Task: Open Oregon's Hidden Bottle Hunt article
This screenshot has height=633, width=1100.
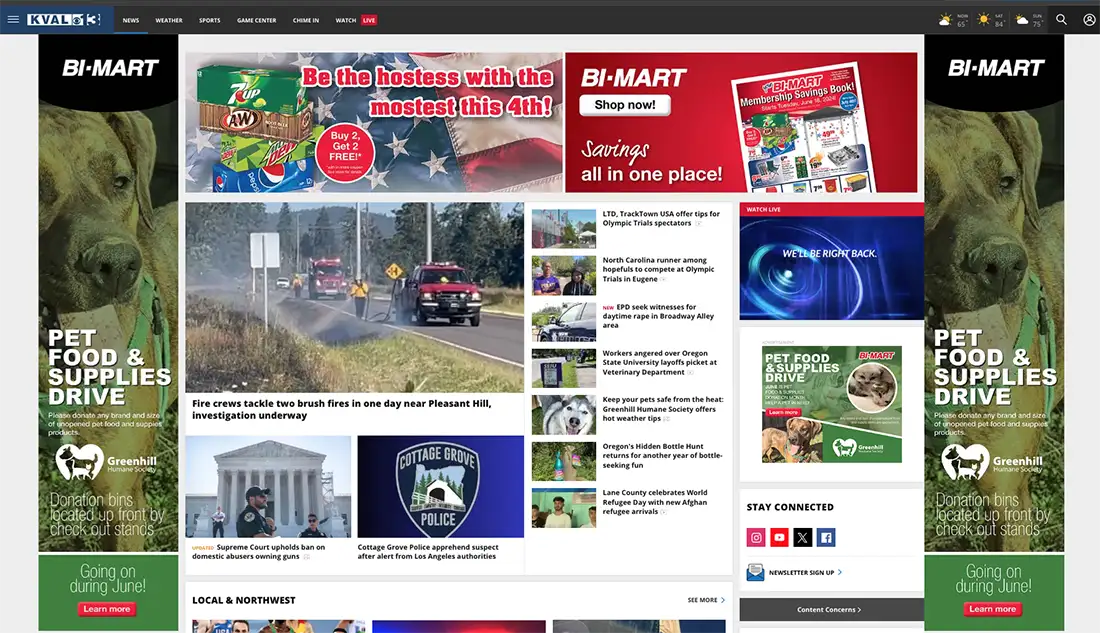Action: 662,455
